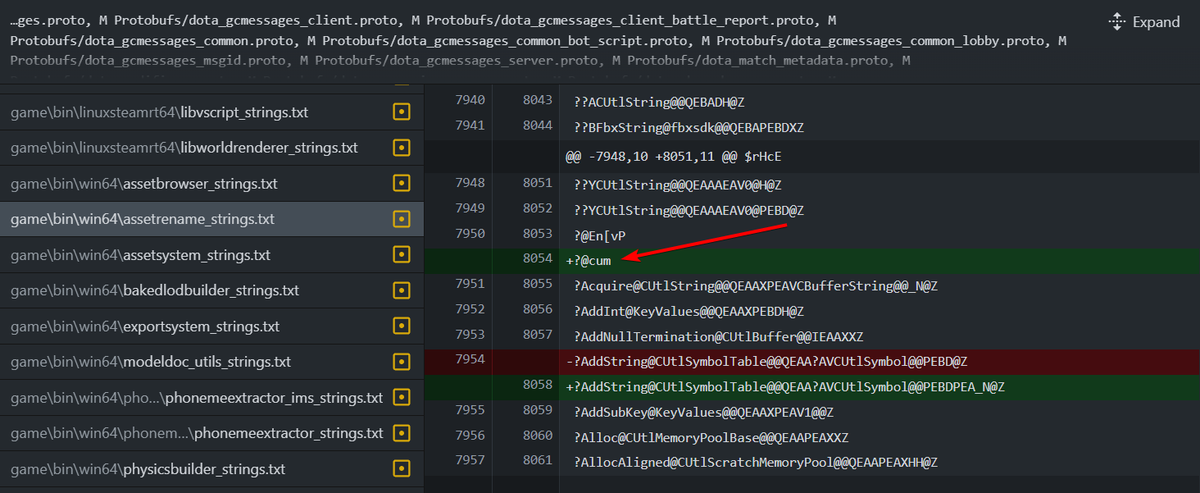Select libworldrenderer_strings.txt file entry
Viewport: 1200px width, 493px height.
pyautogui.click(x=212, y=148)
